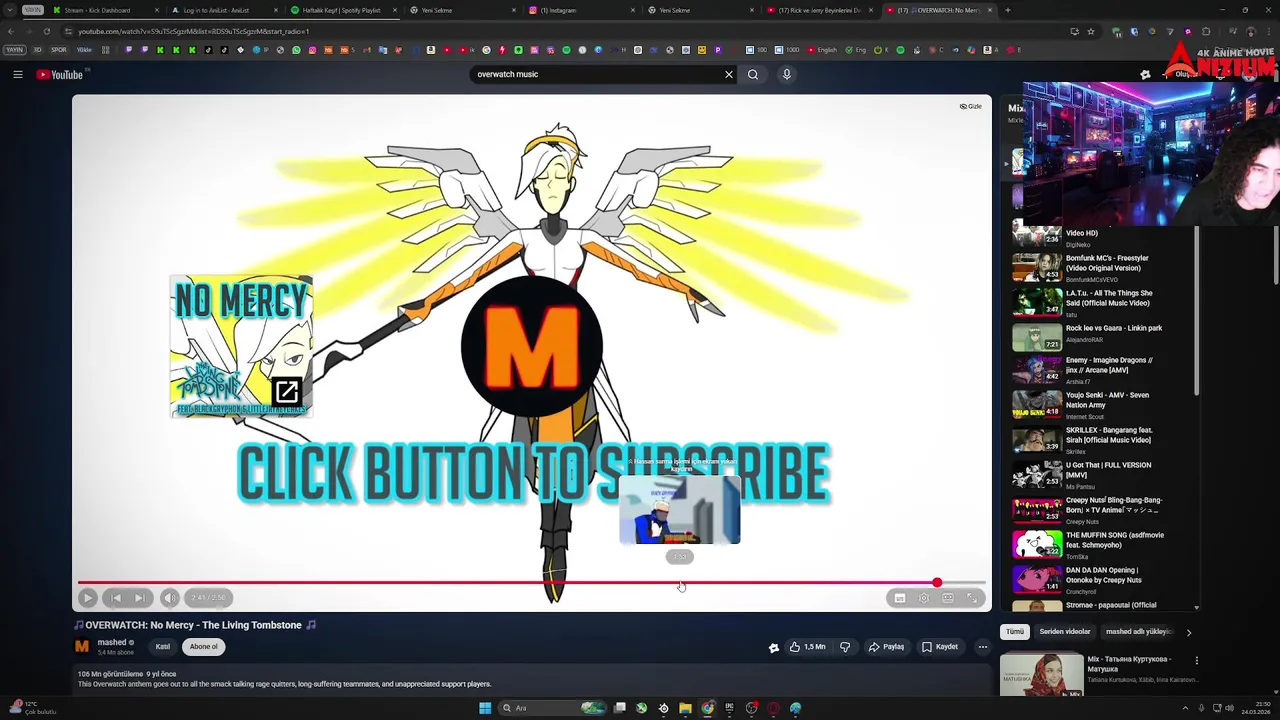
Task: Open the SPOR bookmark folder
Action: pos(58,49)
